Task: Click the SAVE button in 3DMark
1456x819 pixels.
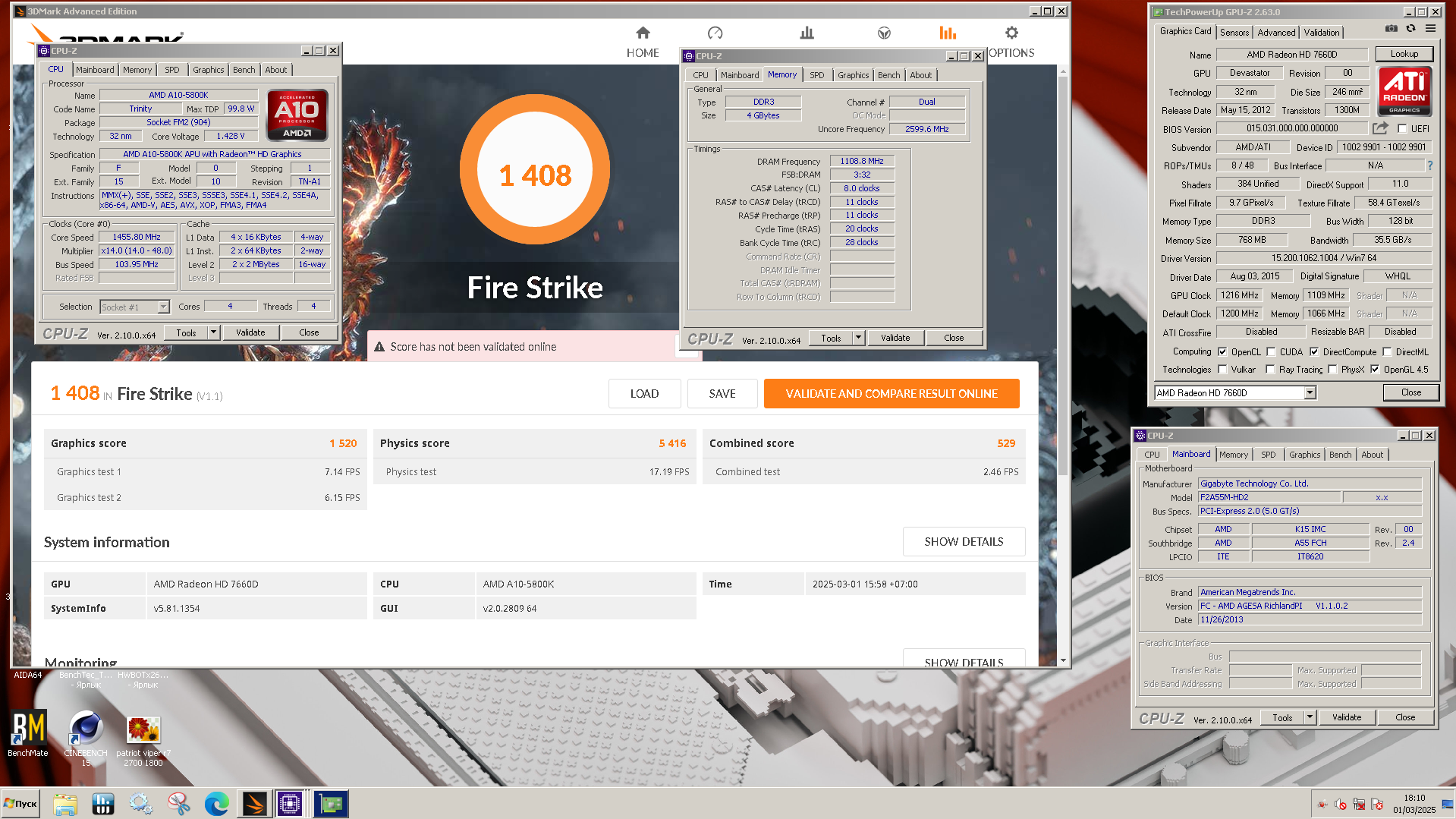Action: [722, 393]
